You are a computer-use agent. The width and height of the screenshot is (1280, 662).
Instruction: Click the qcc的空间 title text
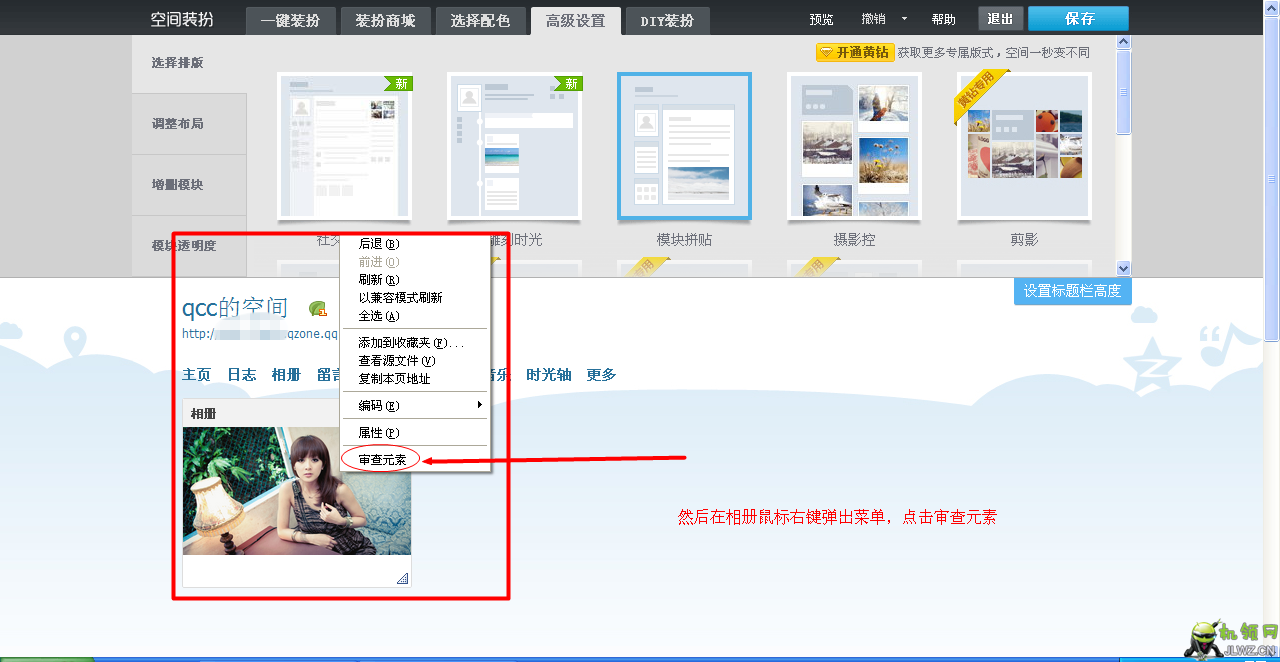pos(235,308)
